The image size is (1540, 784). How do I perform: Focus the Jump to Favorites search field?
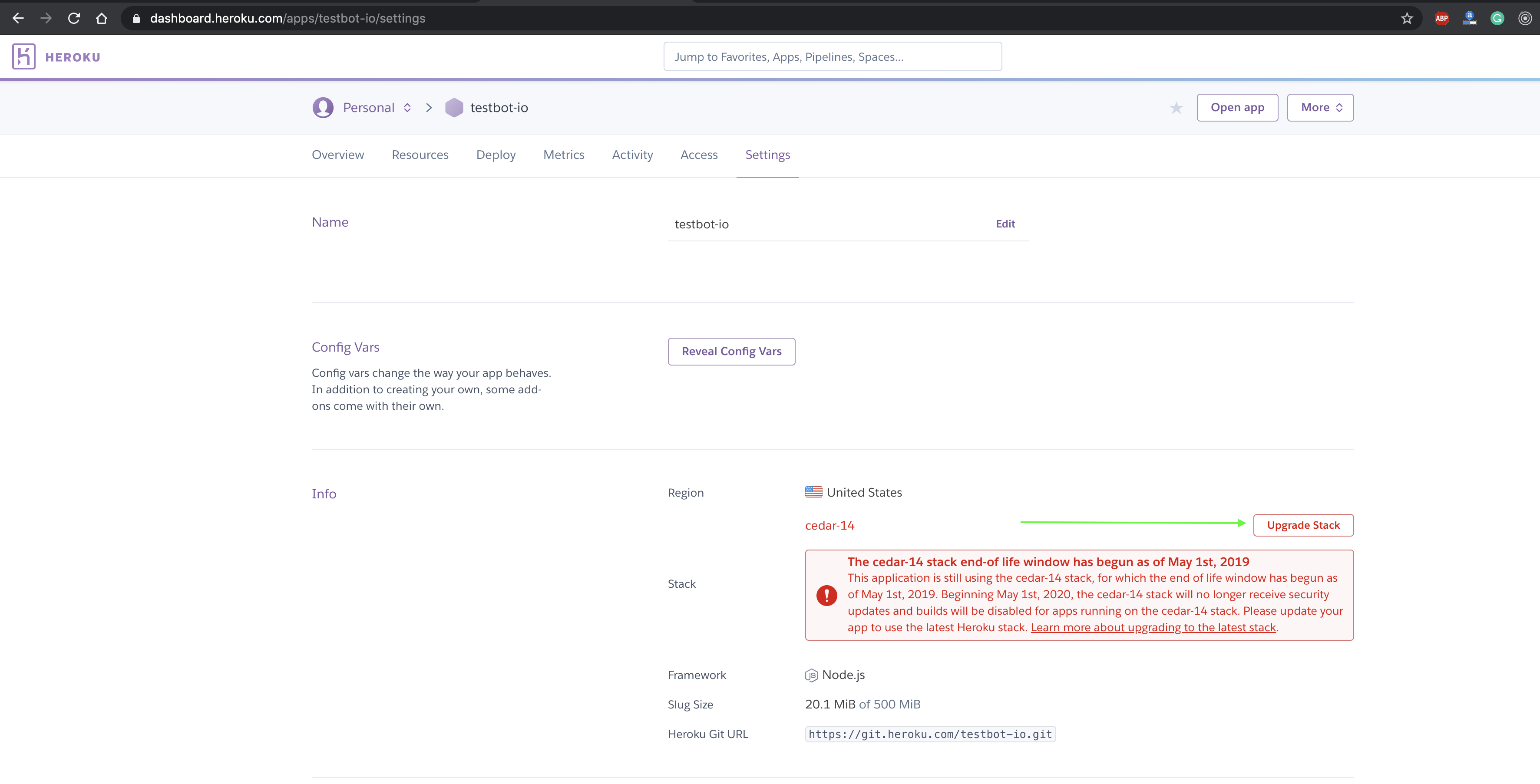click(x=832, y=57)
